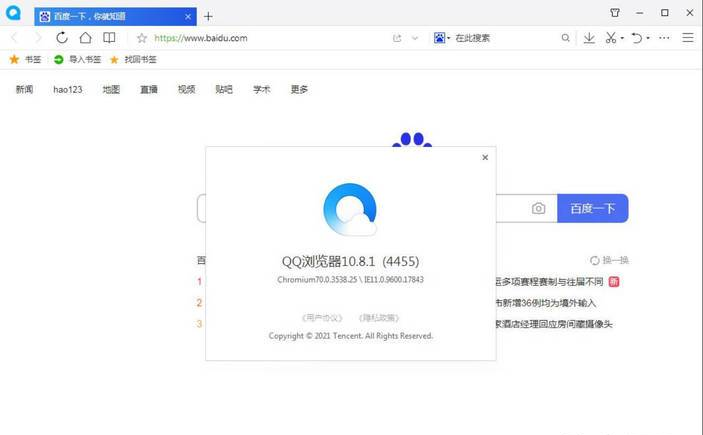Image resolution: width=703 pixels, height=435 pixels.
Task: Go to the home page icon
Action: [86, 38]
